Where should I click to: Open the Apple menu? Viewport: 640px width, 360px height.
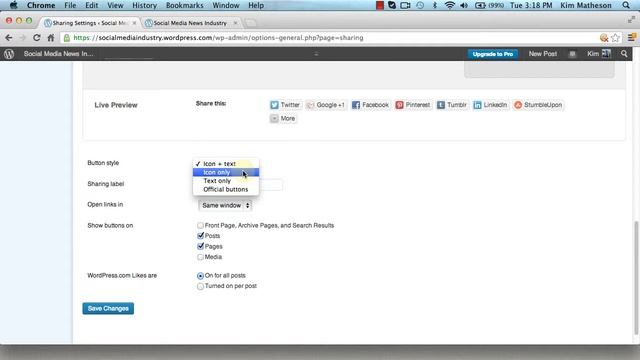pyautogui.click(x=13, y=5)
